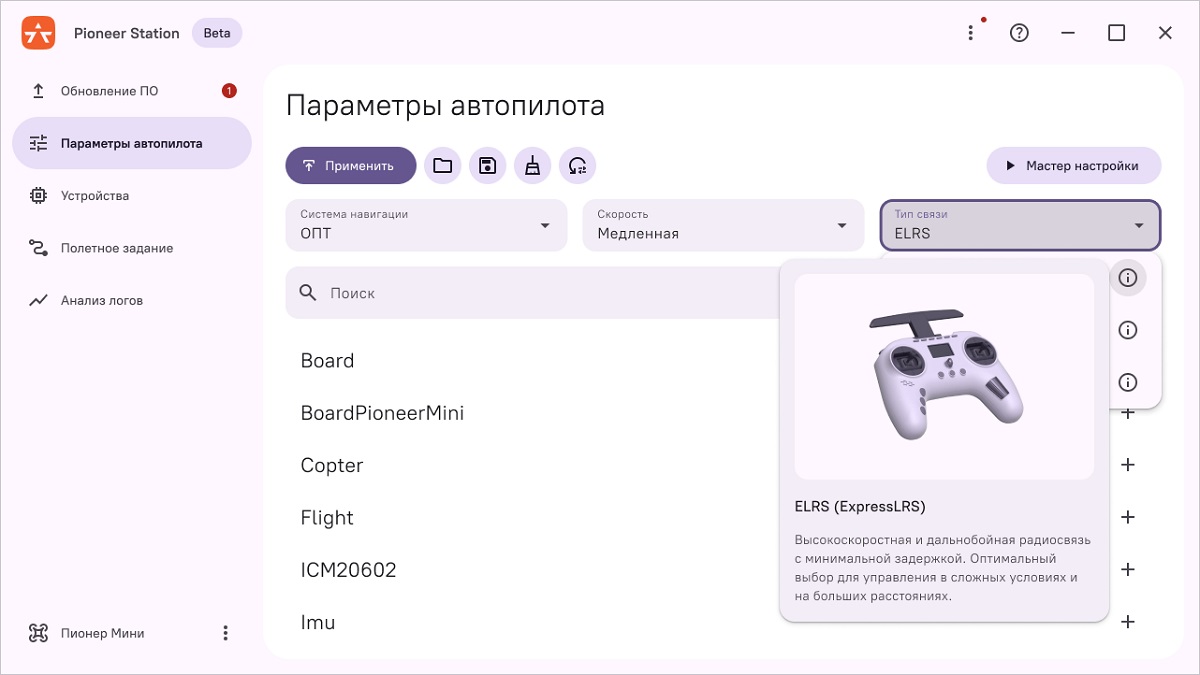Click the broom clear icon

[532, 166]
